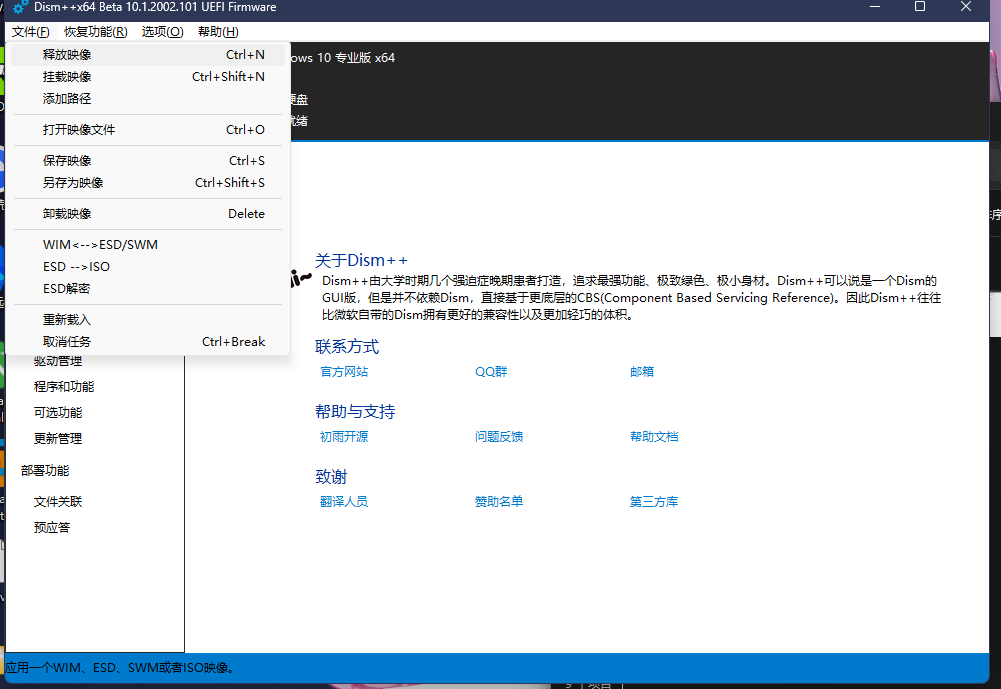Click the Dism++ app icon in title bar

[21, 7]
